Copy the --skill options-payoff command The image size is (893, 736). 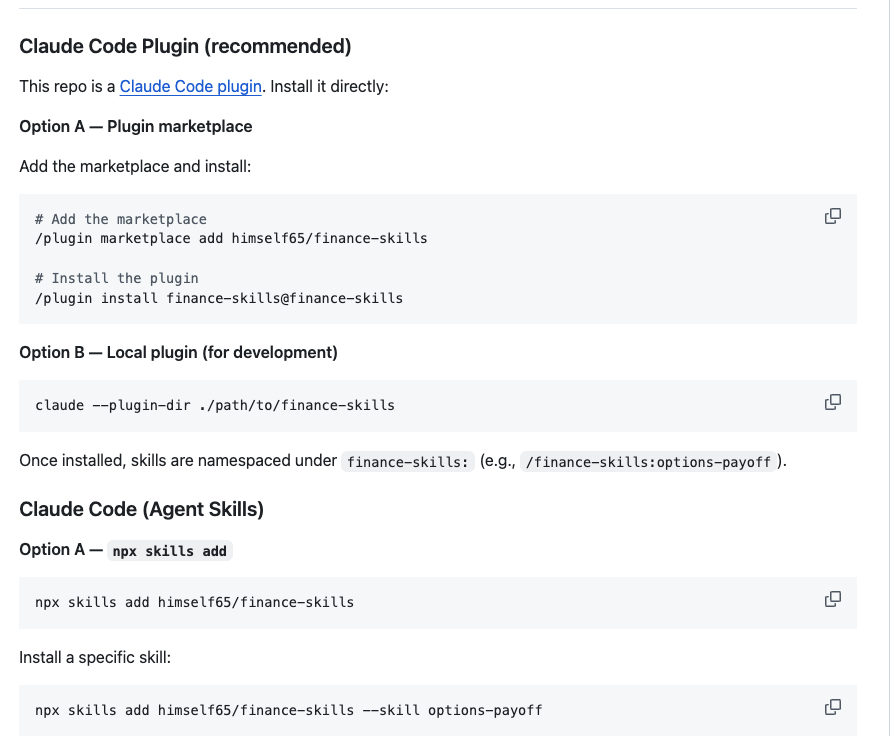tap(833, 708)
